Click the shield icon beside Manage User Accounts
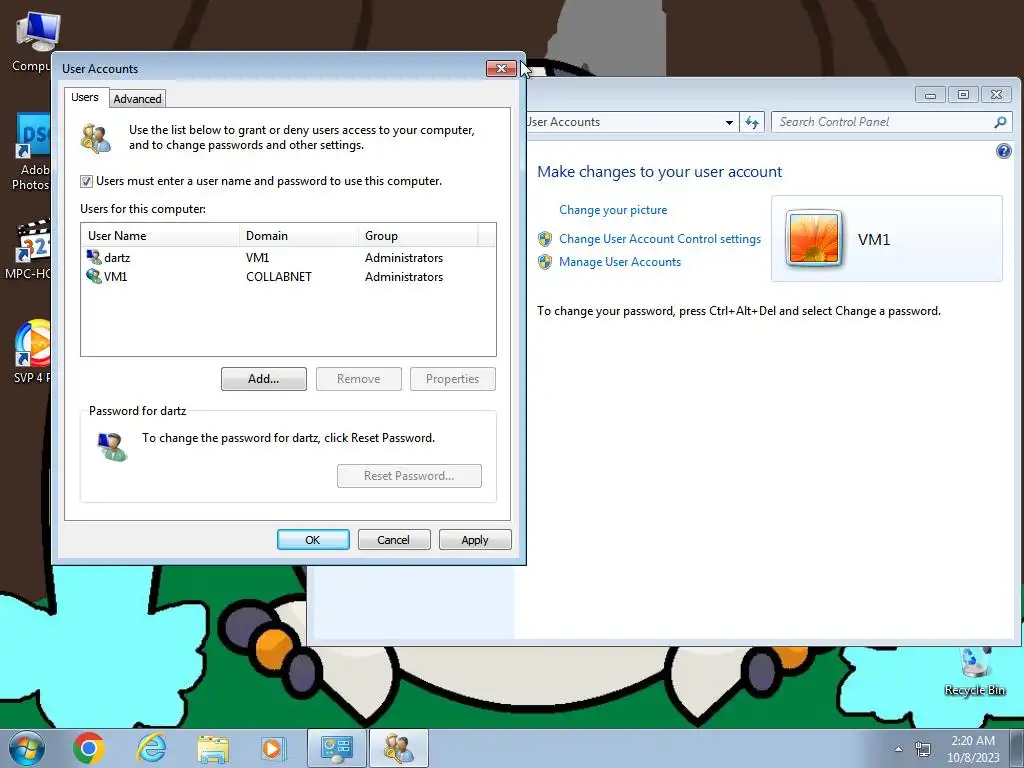 click(545, 262)
